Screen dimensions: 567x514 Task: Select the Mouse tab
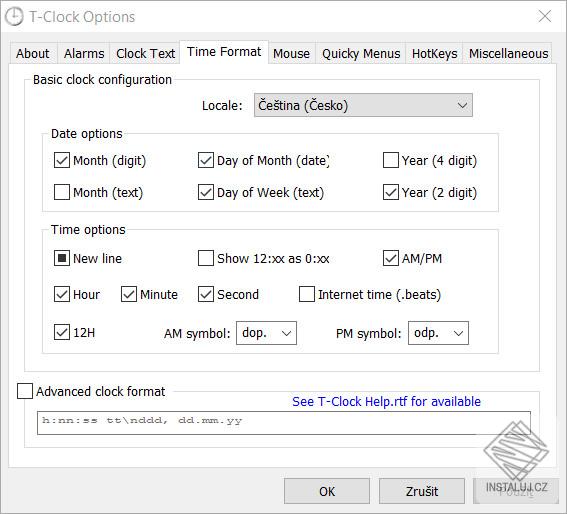pyautogui.click(x=291, y=54)
